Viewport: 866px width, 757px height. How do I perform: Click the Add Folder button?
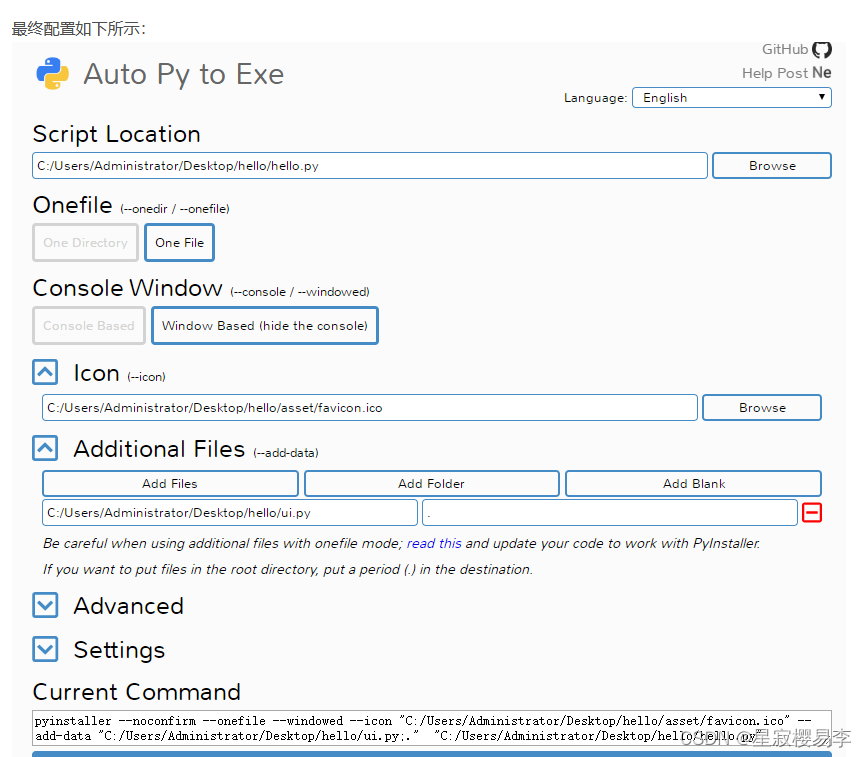431,484
